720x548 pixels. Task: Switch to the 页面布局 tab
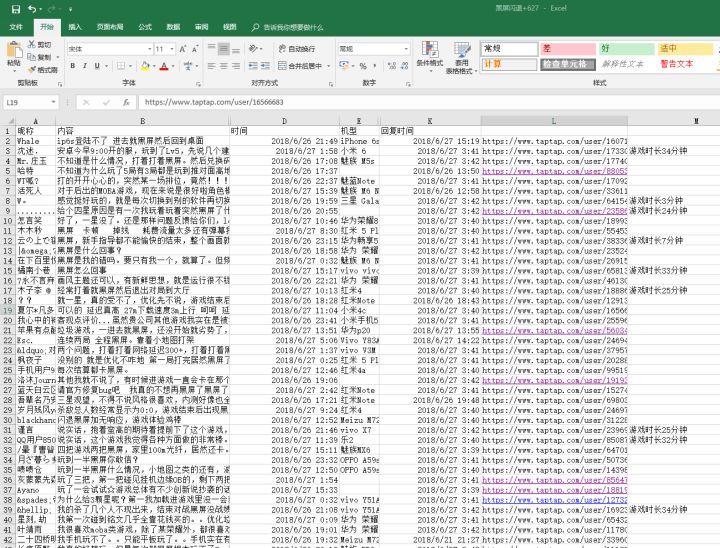110,27
